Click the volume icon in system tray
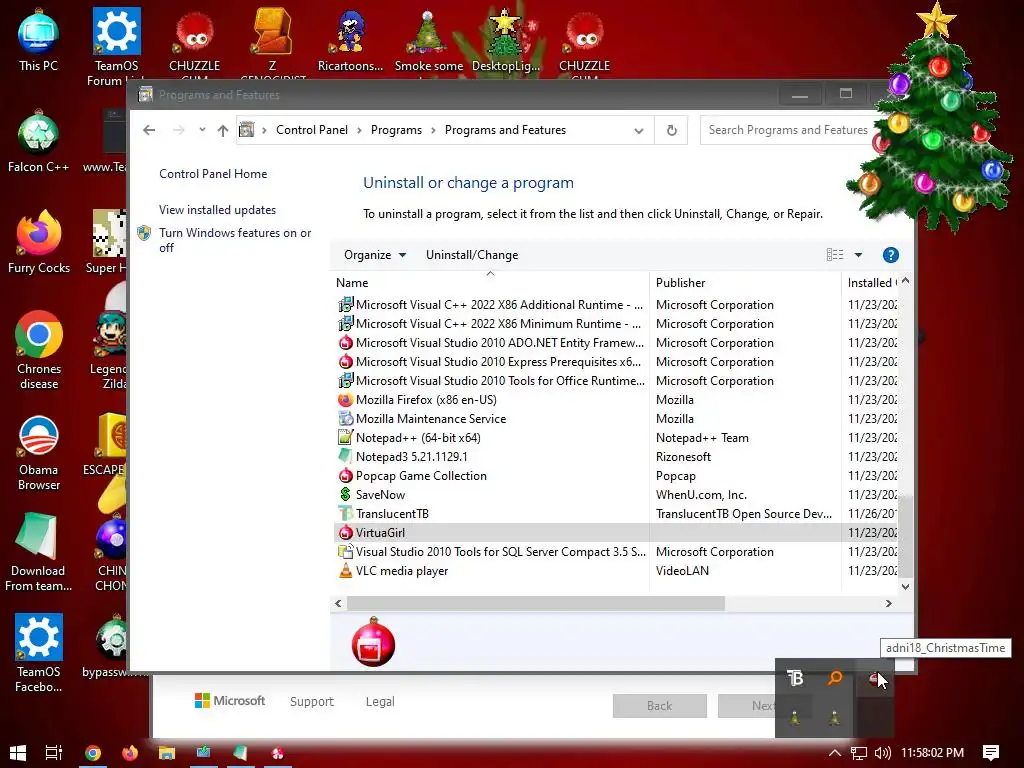The width and height of the screenshot is (1024, 768). (x=882, y=753)
